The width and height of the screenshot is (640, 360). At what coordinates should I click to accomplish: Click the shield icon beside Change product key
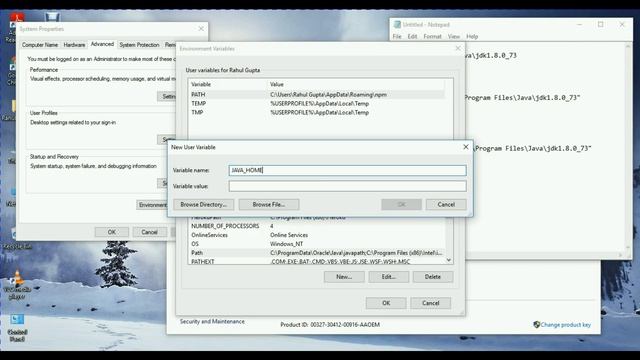536,324
